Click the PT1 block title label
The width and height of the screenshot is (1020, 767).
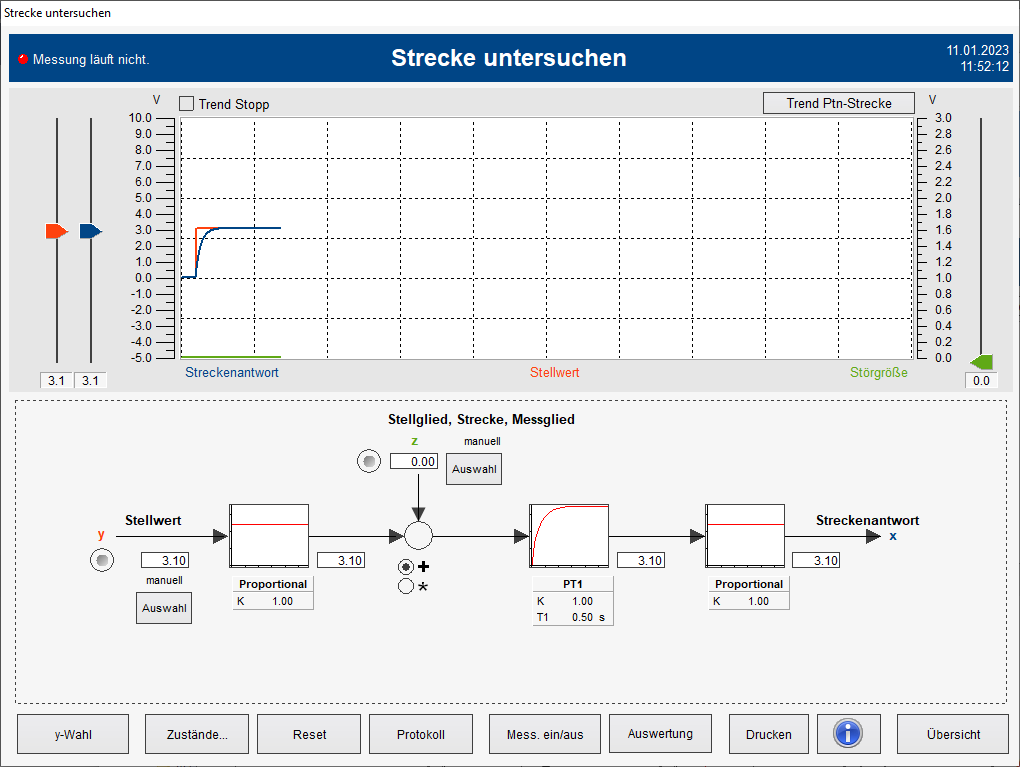[572, 584]
